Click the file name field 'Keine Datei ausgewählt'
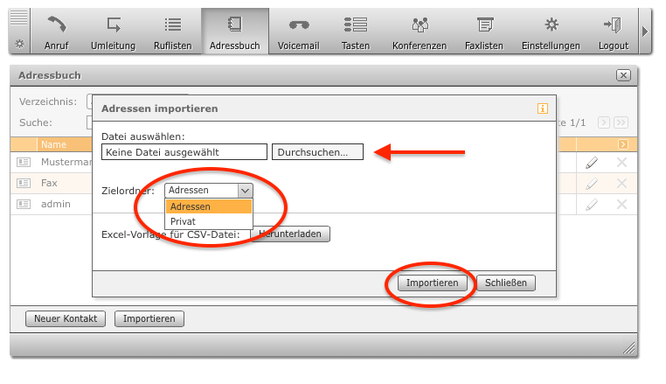This screenshot has height=384, width=666. tap(184, 152)
